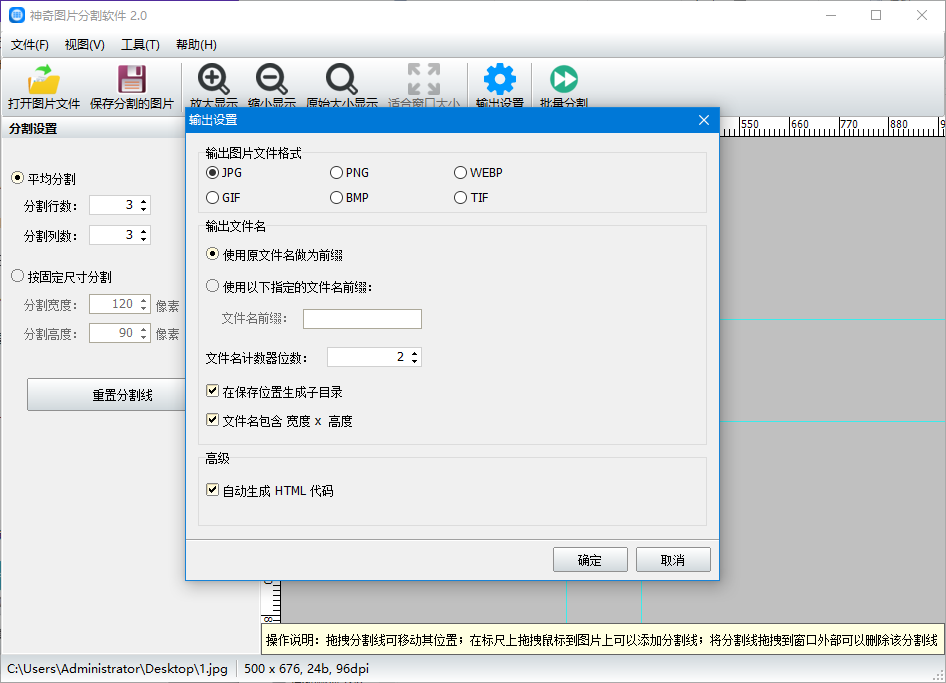Toggle 文件名包含 宽度 x 高度 checkbox

(x=212, y=421)
